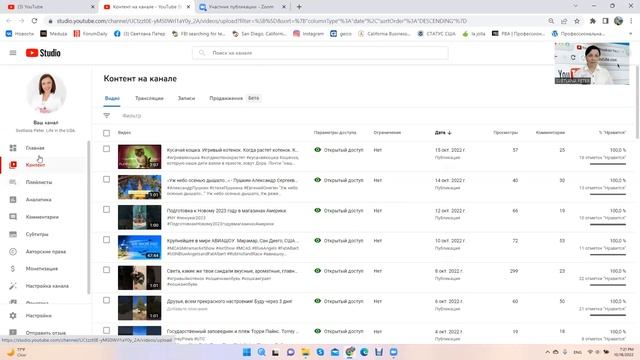Tick the select-all videos checkbox in header

click(107, 133)
